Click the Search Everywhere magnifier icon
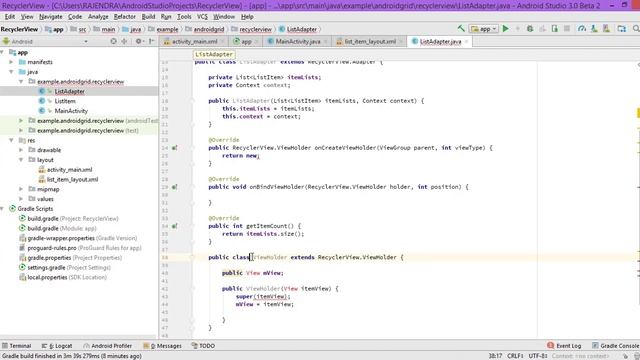 636,29
